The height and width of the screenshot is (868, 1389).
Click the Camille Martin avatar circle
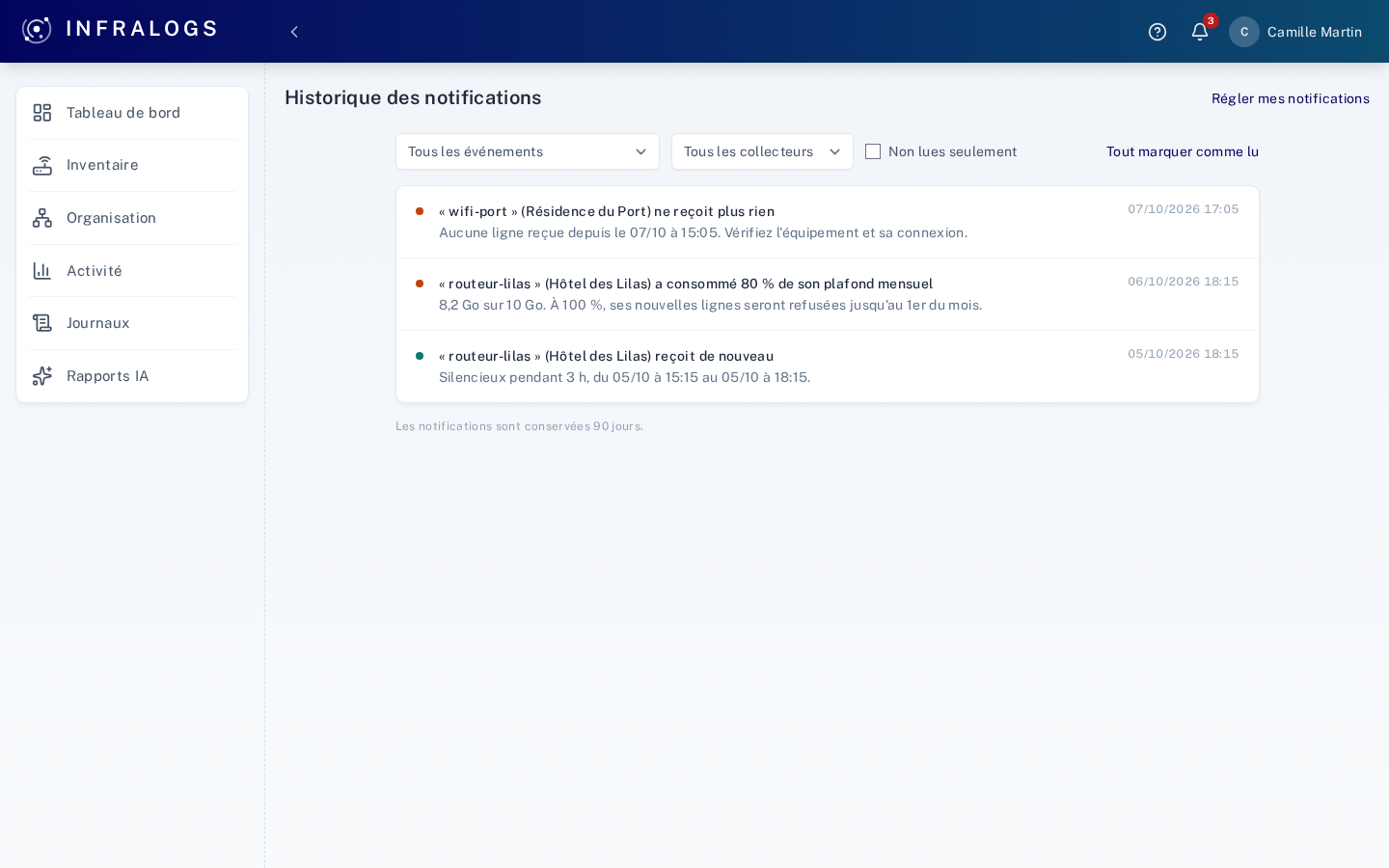tap(1244, 32)
